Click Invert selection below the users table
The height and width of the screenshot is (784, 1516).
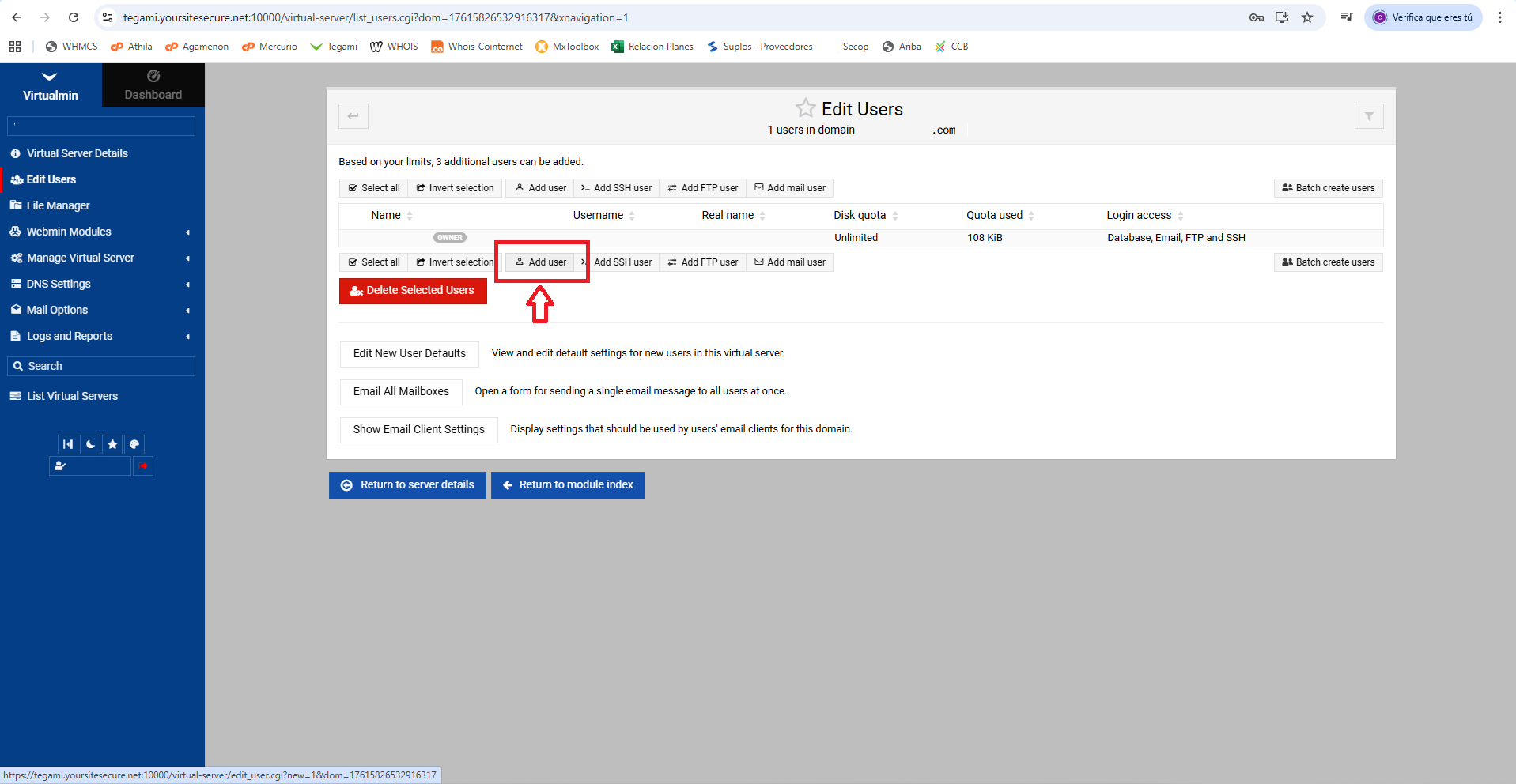pos(455,262)
